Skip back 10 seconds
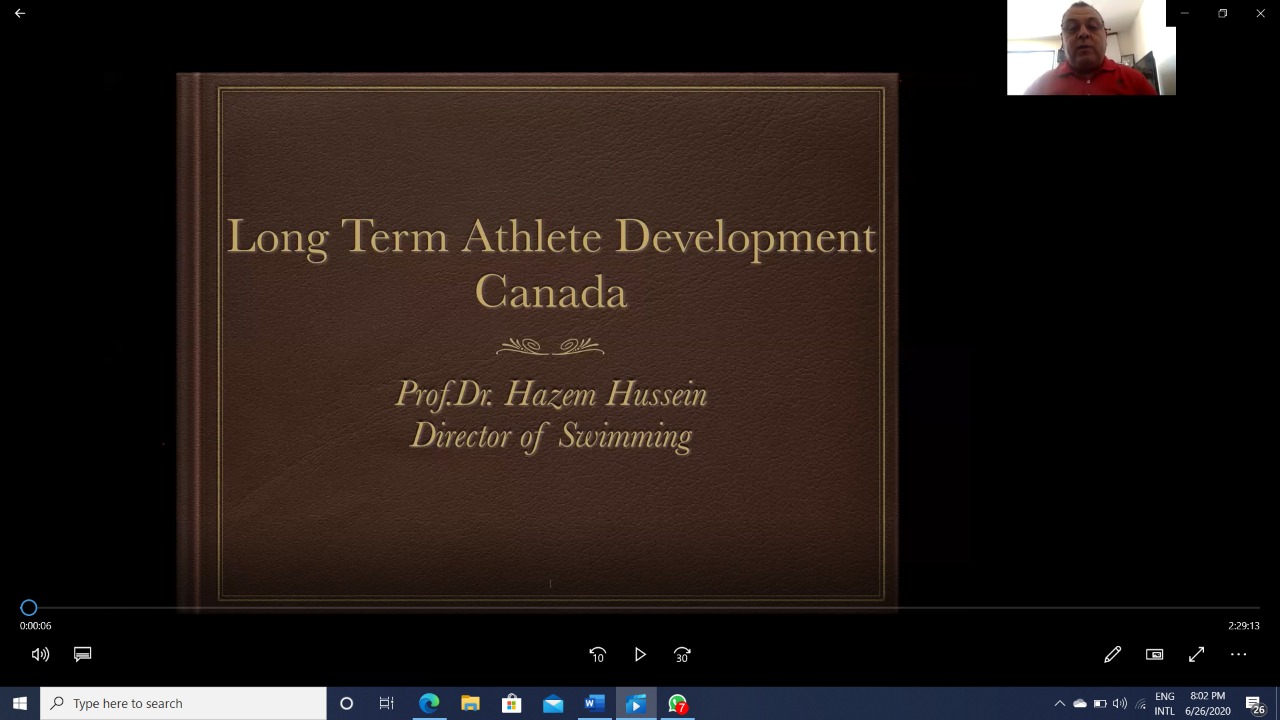This screenshot has width=1280, height=720. click(x=597, y=654)
